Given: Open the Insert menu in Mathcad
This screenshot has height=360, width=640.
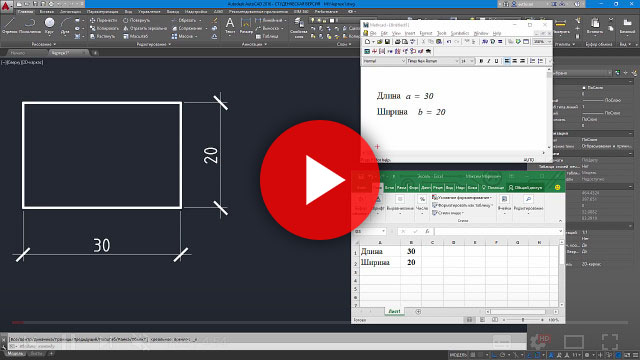Looking at the screenshot, I should click(x=410, y=33).
